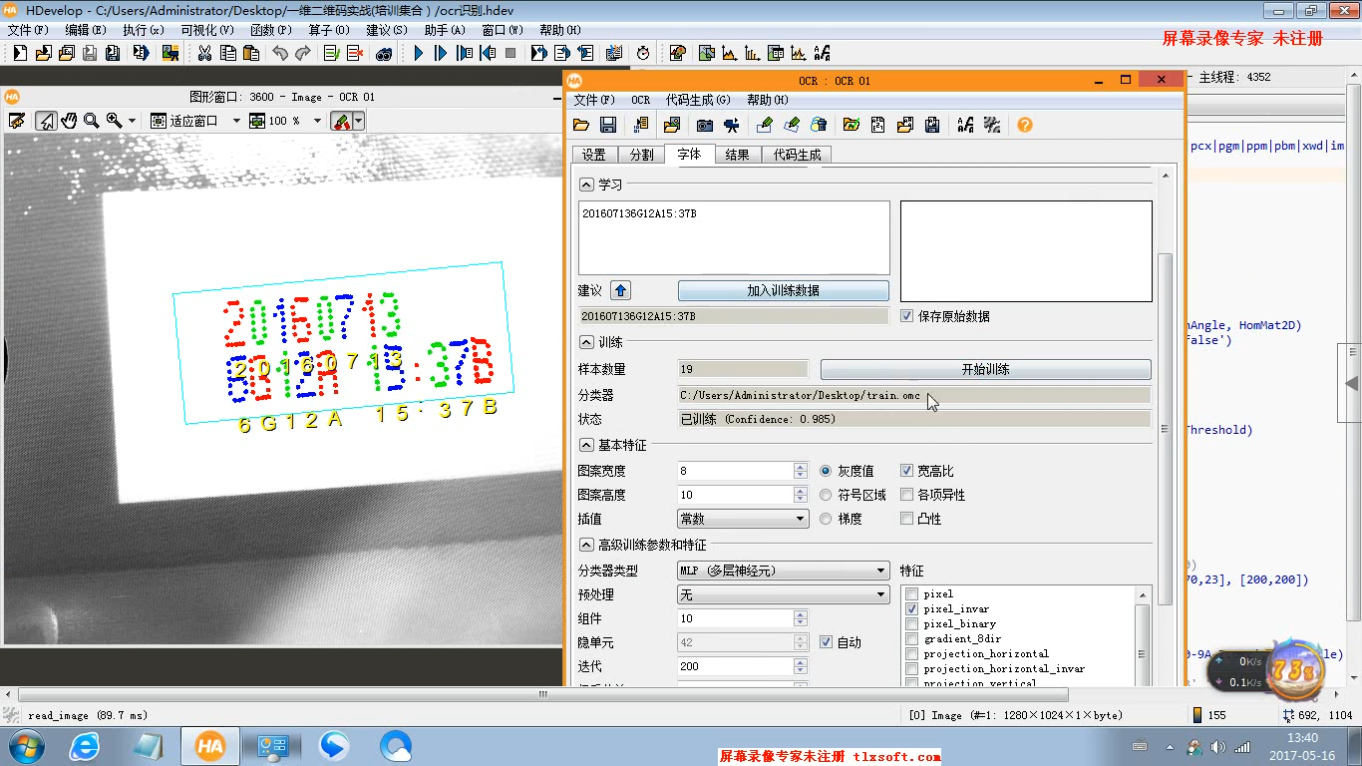Open the 可视化 menu in HDevelop
Screen dimensions: 1362x766
pyautogui.click(x=205, y=30)
